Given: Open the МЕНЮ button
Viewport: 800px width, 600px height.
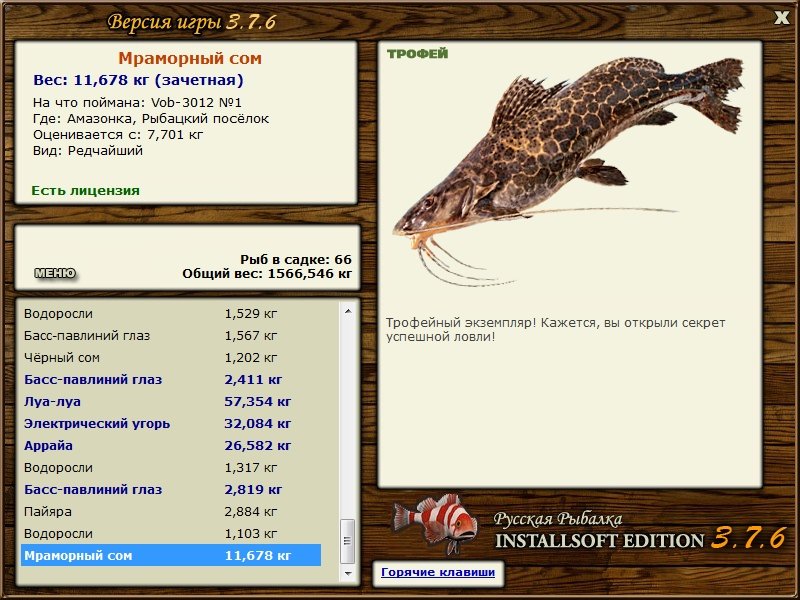Looking at the screenshot, I should [x=55, y=273].
